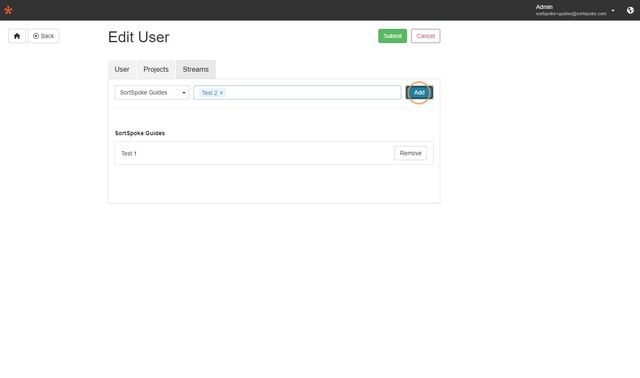This screenshot has height=378, width=640.
Task: Click the orange asterisk SortSpoke logo
Action: coord(8,10)
